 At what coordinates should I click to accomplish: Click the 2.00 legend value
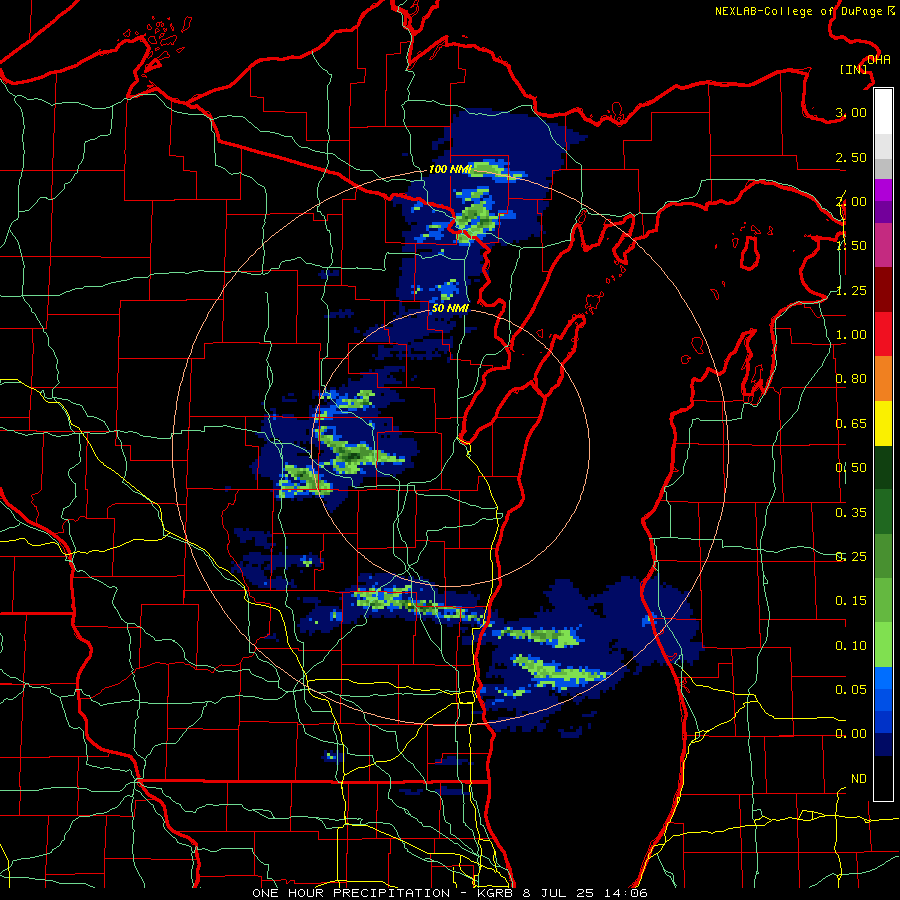pos(851,201)
